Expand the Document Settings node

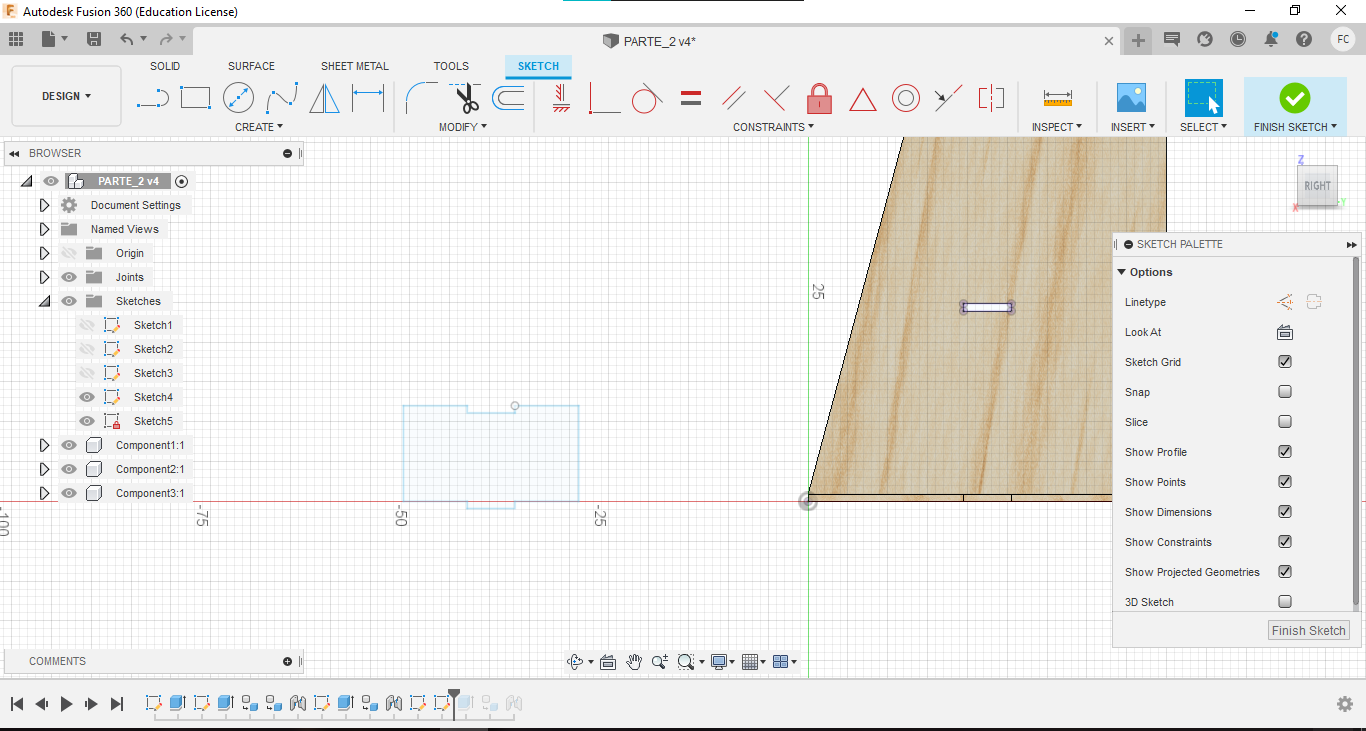[44, 205]
